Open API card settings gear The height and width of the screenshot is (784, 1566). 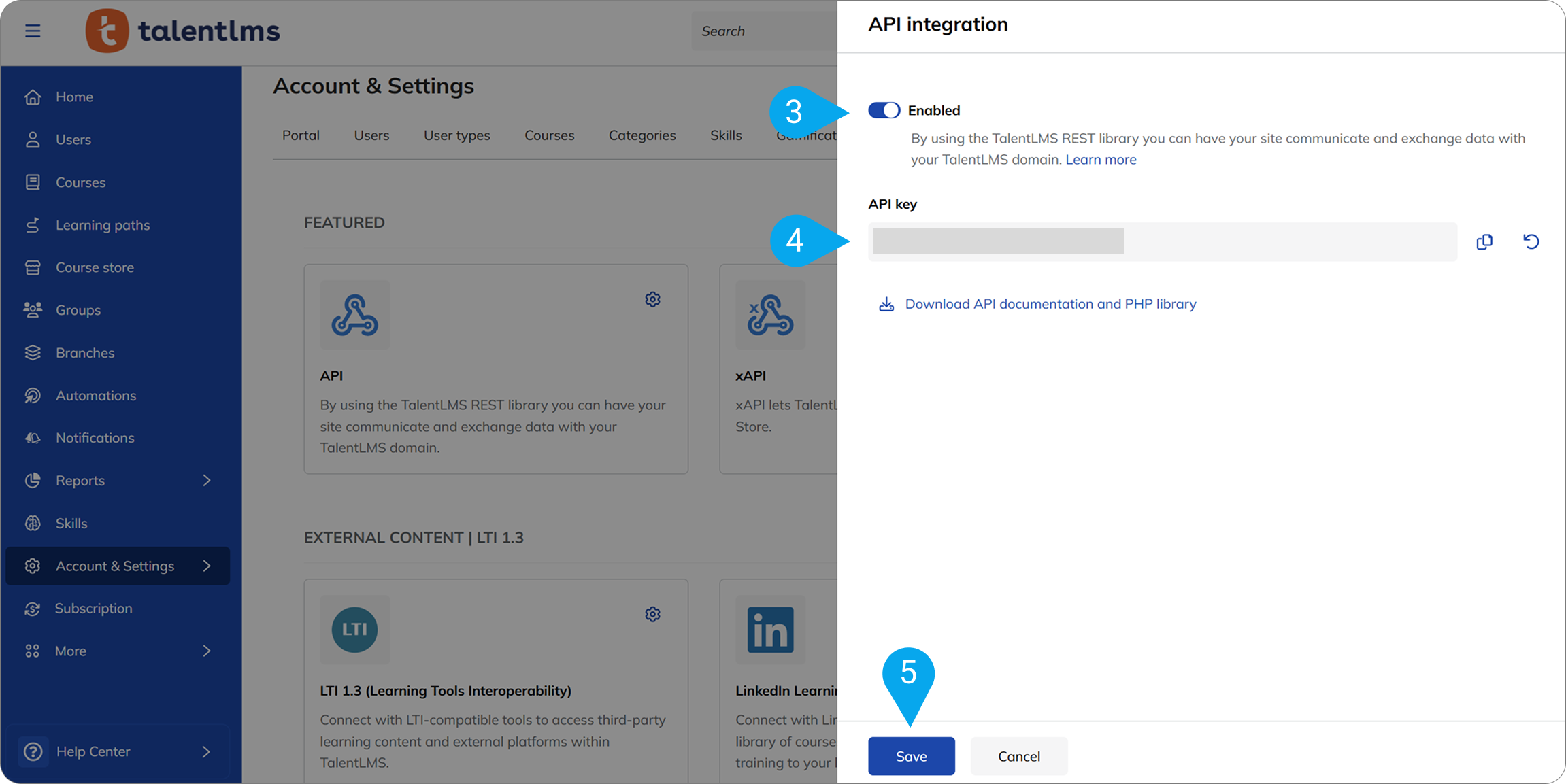point(652,299)
